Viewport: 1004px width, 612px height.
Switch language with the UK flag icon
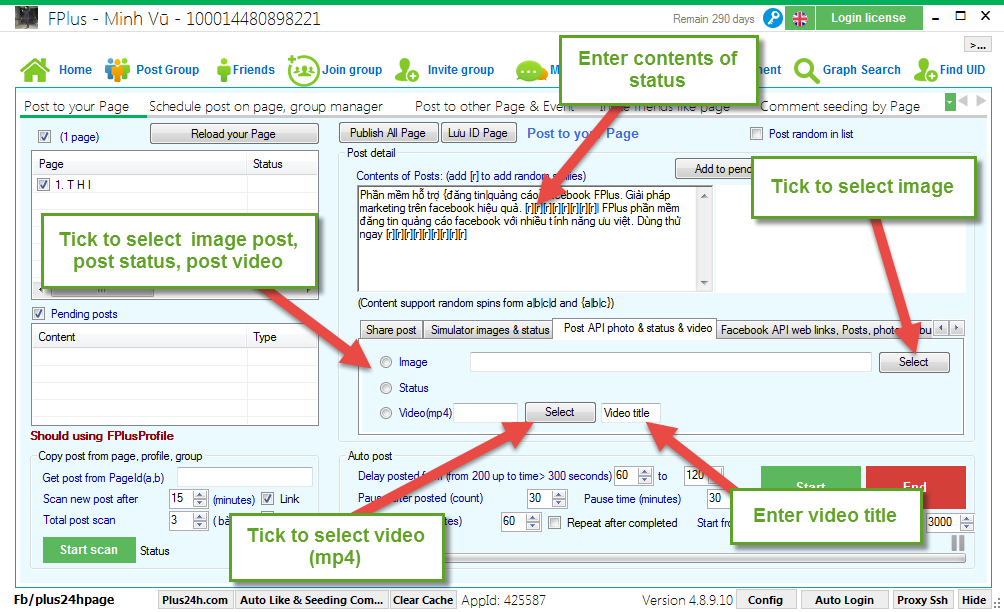click(x=800, y=19)
